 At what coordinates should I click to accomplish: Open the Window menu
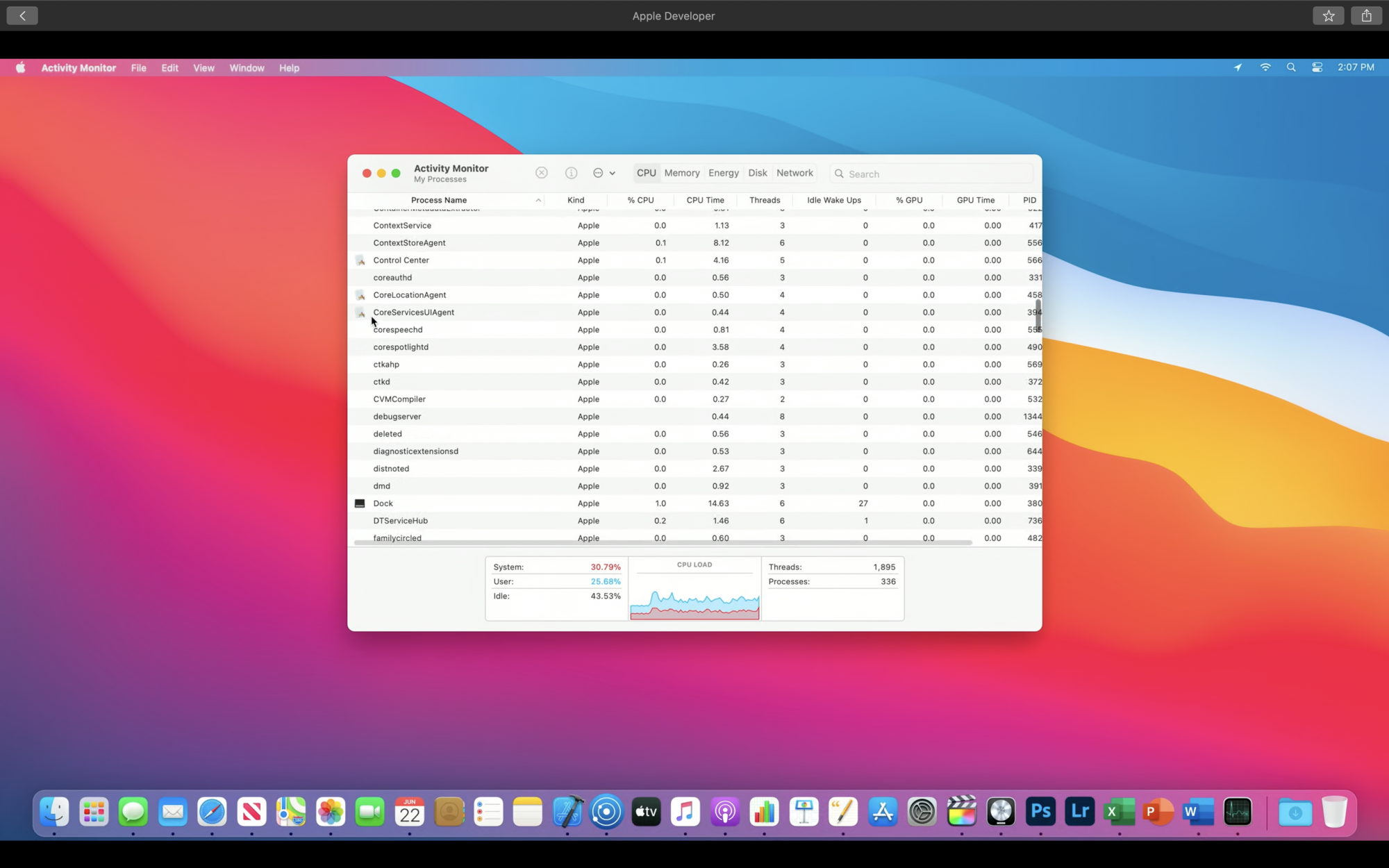point(247,68)
